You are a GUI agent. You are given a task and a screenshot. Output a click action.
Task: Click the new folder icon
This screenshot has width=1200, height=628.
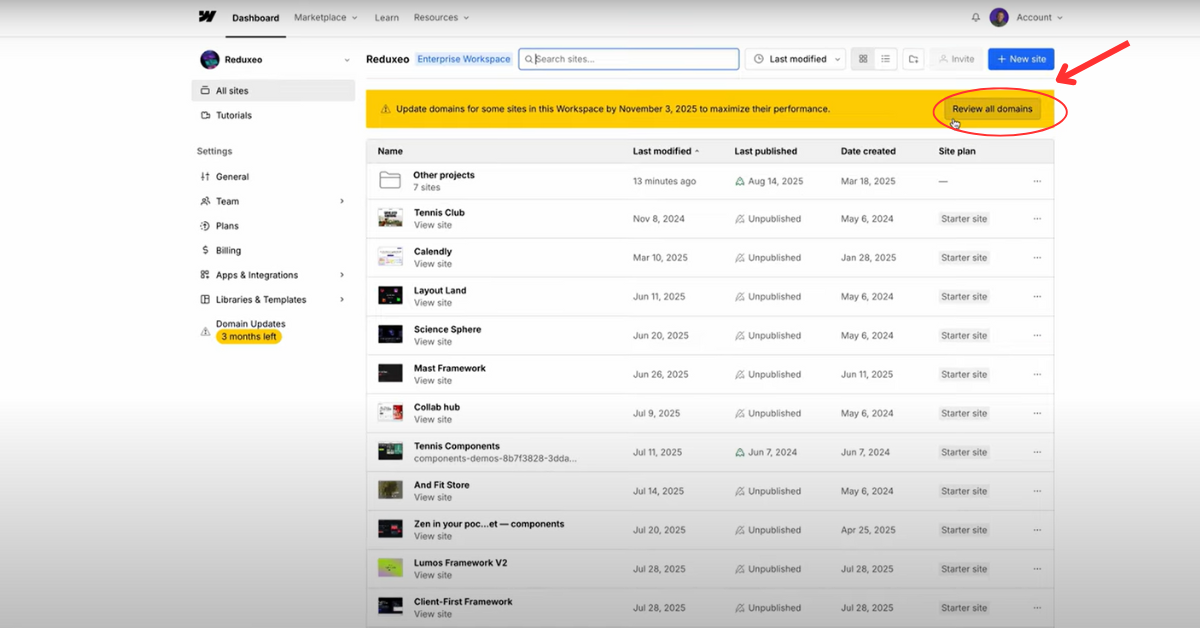[914, 59]
